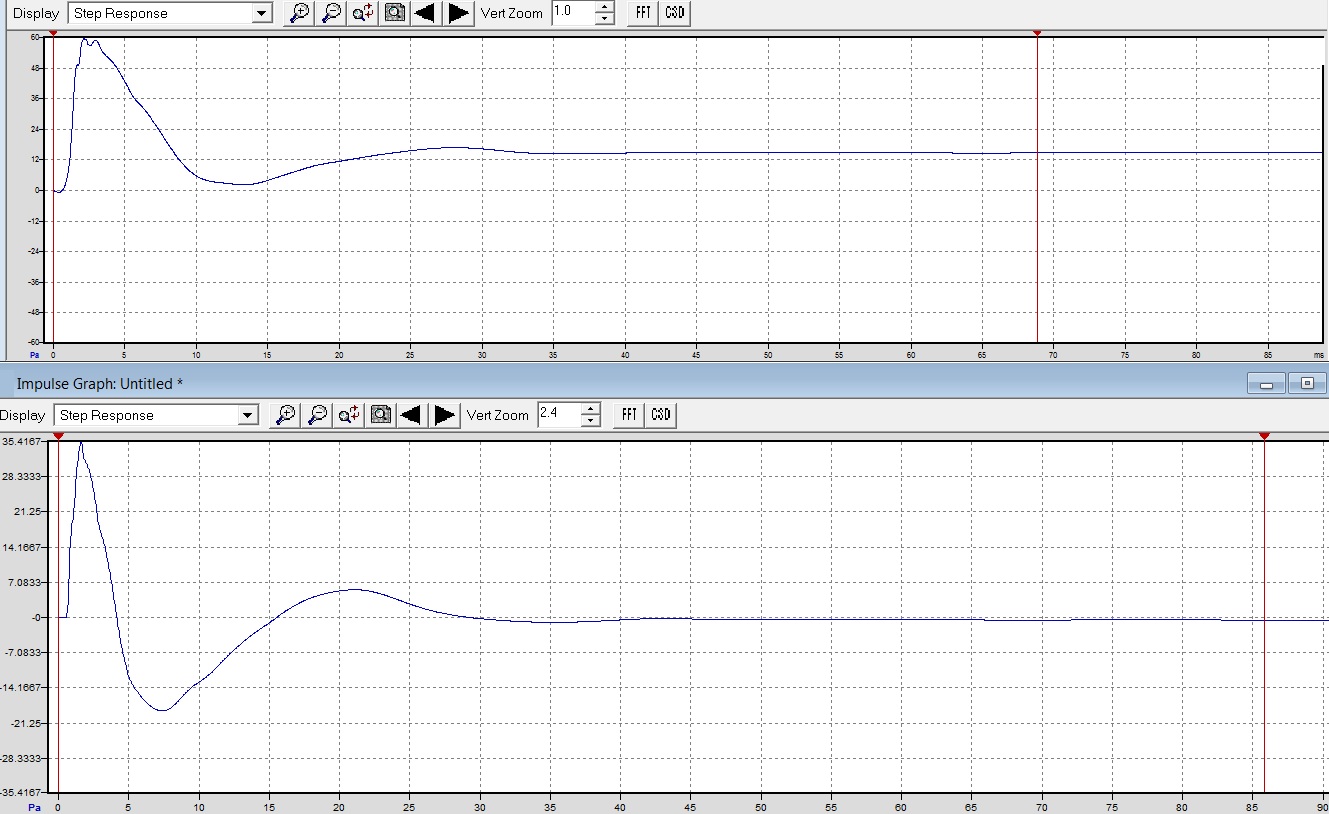Click the framed magnifier icon in Impulse Graph toolbar
This screenshot has height=814, width=1329.
pyautogui.click(x=380, y=415)
